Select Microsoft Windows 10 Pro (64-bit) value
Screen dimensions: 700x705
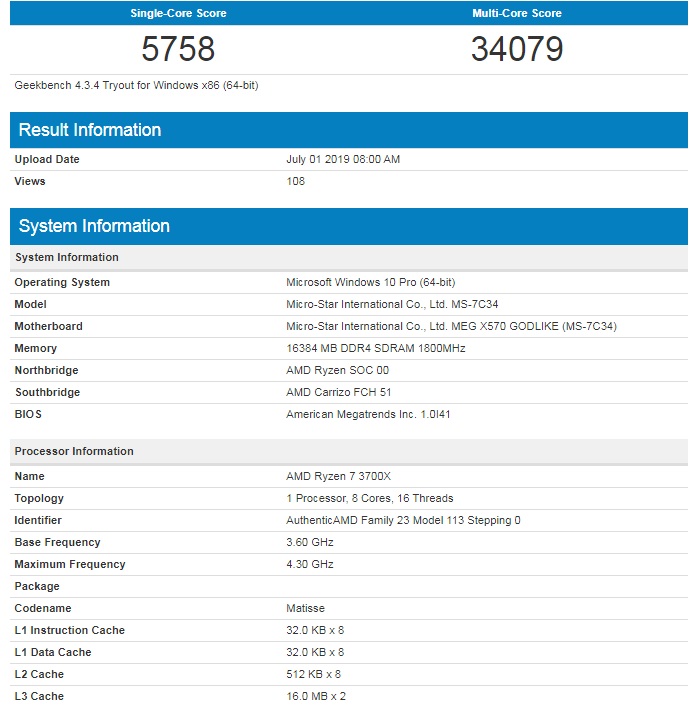tap(371, 282)
